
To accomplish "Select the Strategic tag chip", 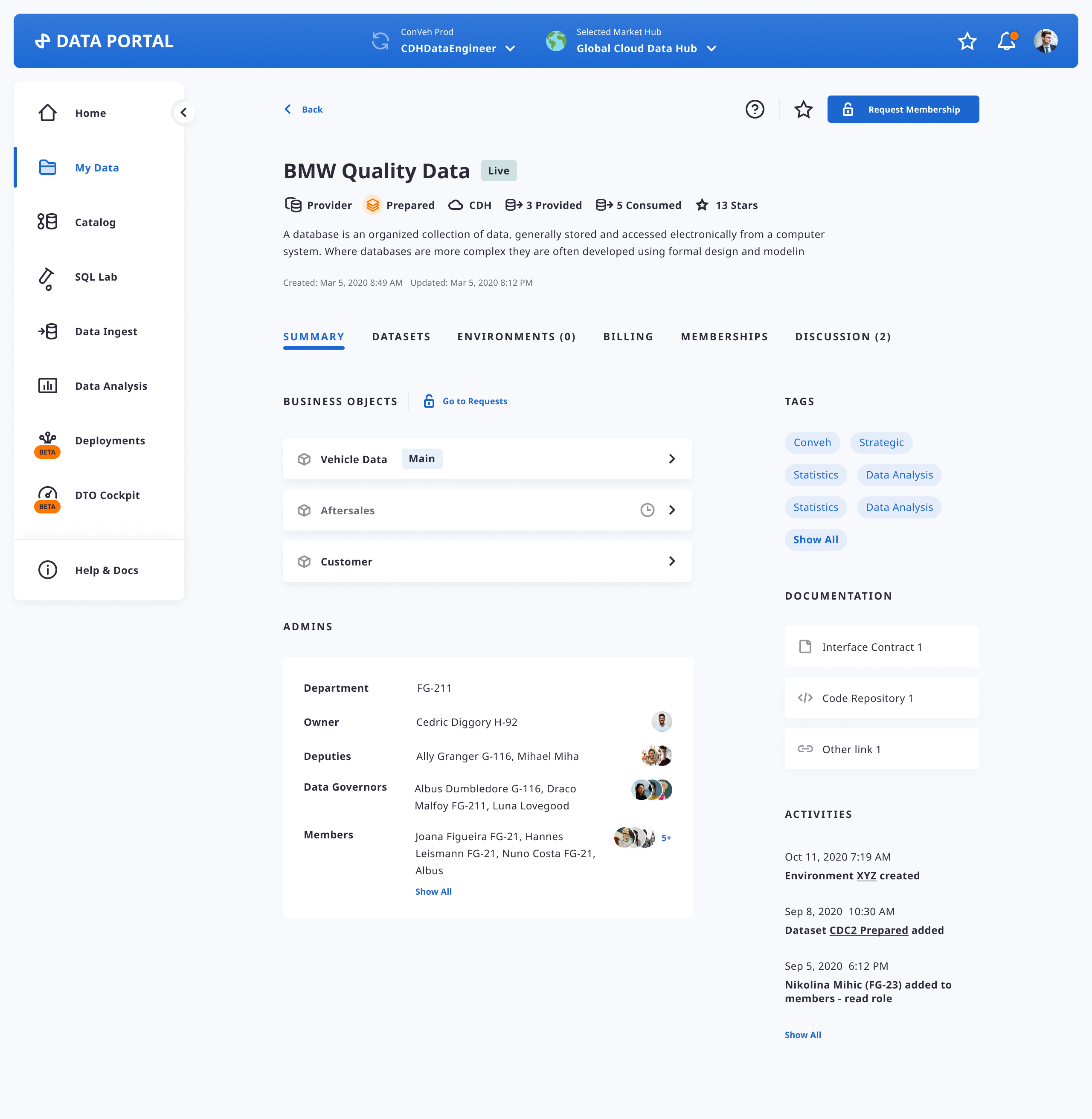I will pyautogui.click(x=881, y=443).
